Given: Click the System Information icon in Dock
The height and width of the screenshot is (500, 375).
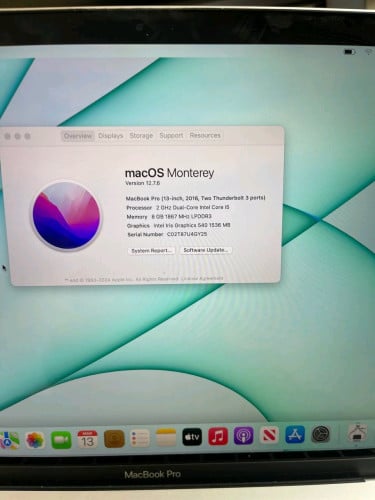Looking at the screenshot, I should pos(357,433).
